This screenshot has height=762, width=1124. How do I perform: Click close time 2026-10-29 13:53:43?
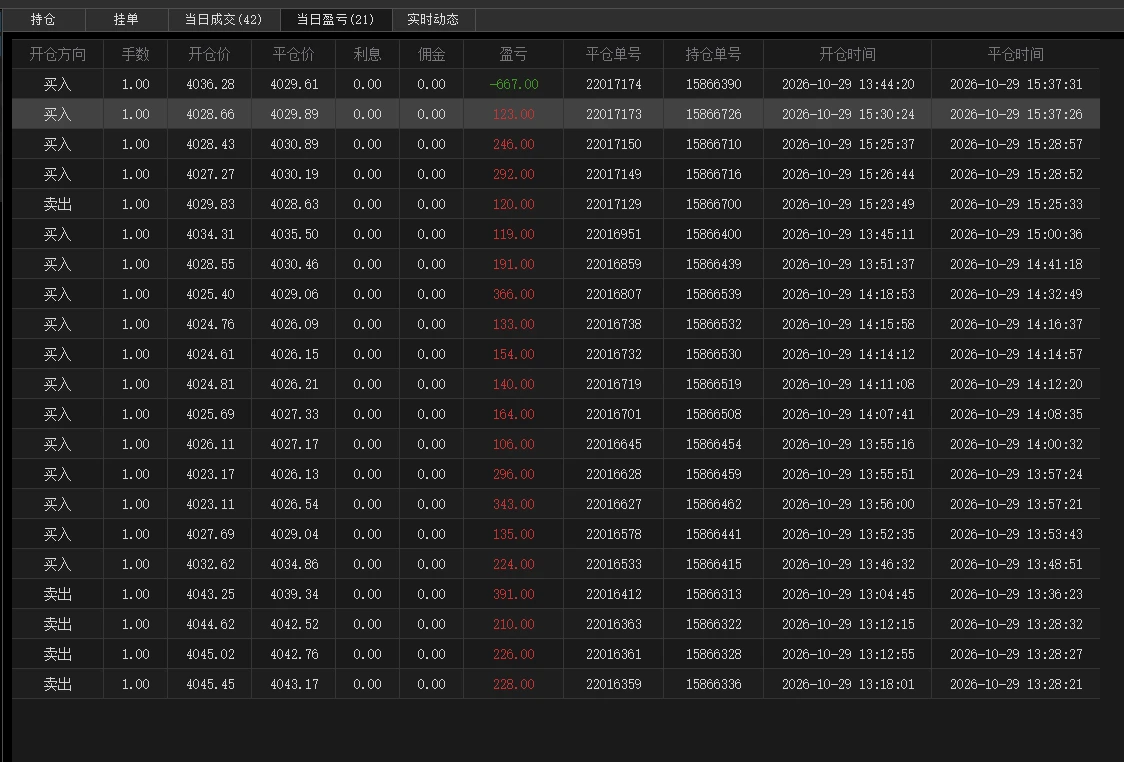click(x=1016, y=535)
